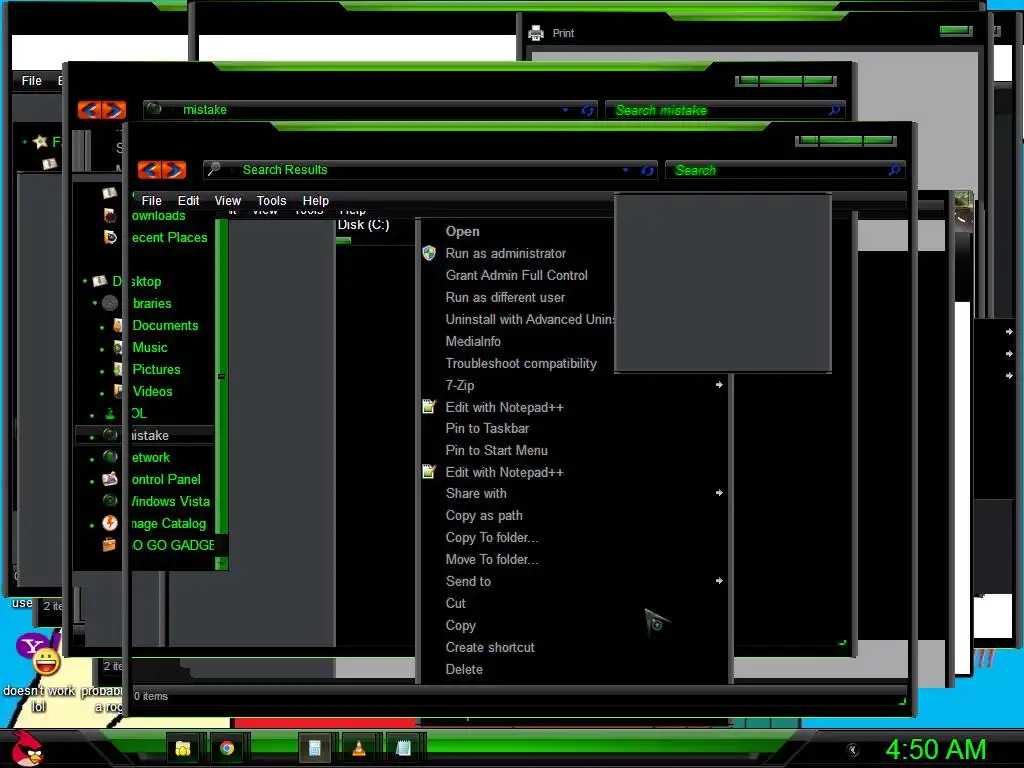Viewport: 1024px width, 768px height.
Task: Click the 4:50 AM taskbar clock
Action: pos(936,749)
